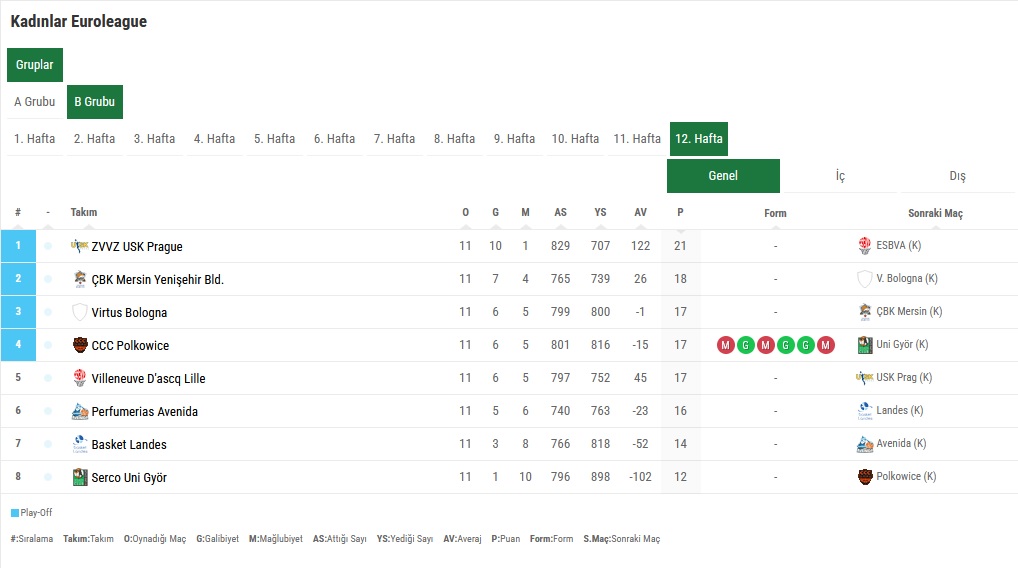Open the 1. Hafta week tab
The height and width of the screenshot is (568, 1018).
(35, 139)
